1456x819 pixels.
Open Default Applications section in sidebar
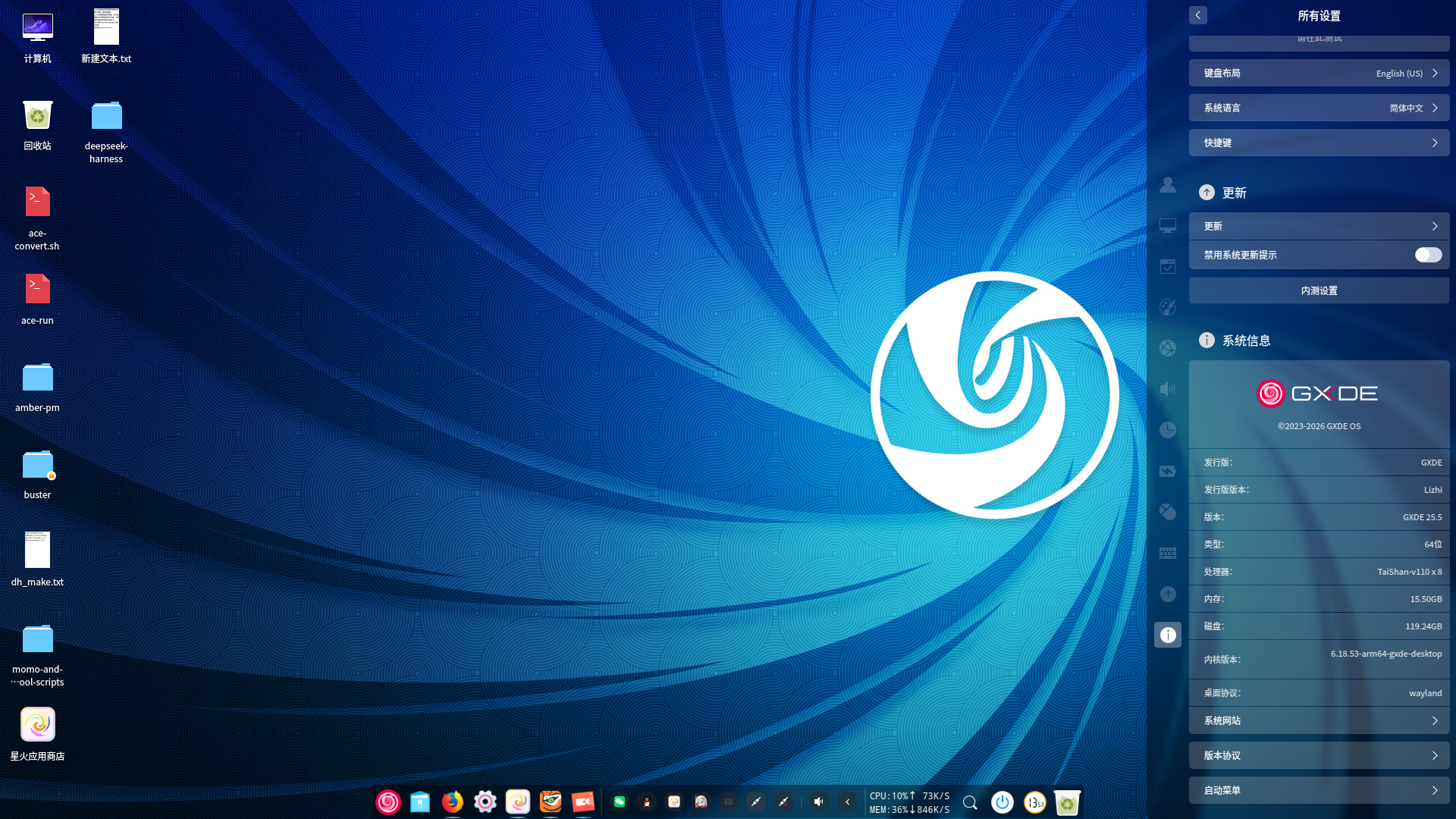[x=1168, y=267]
